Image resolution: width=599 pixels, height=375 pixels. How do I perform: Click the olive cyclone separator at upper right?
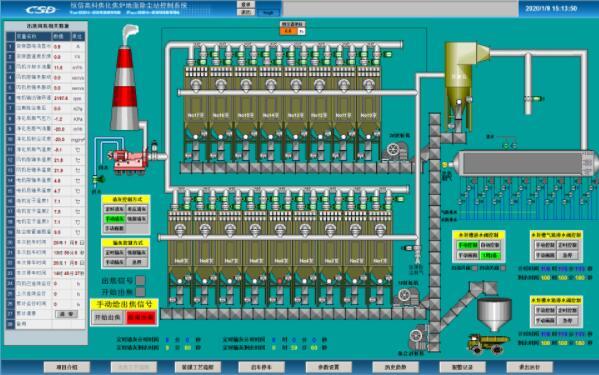tap(462, 82)
